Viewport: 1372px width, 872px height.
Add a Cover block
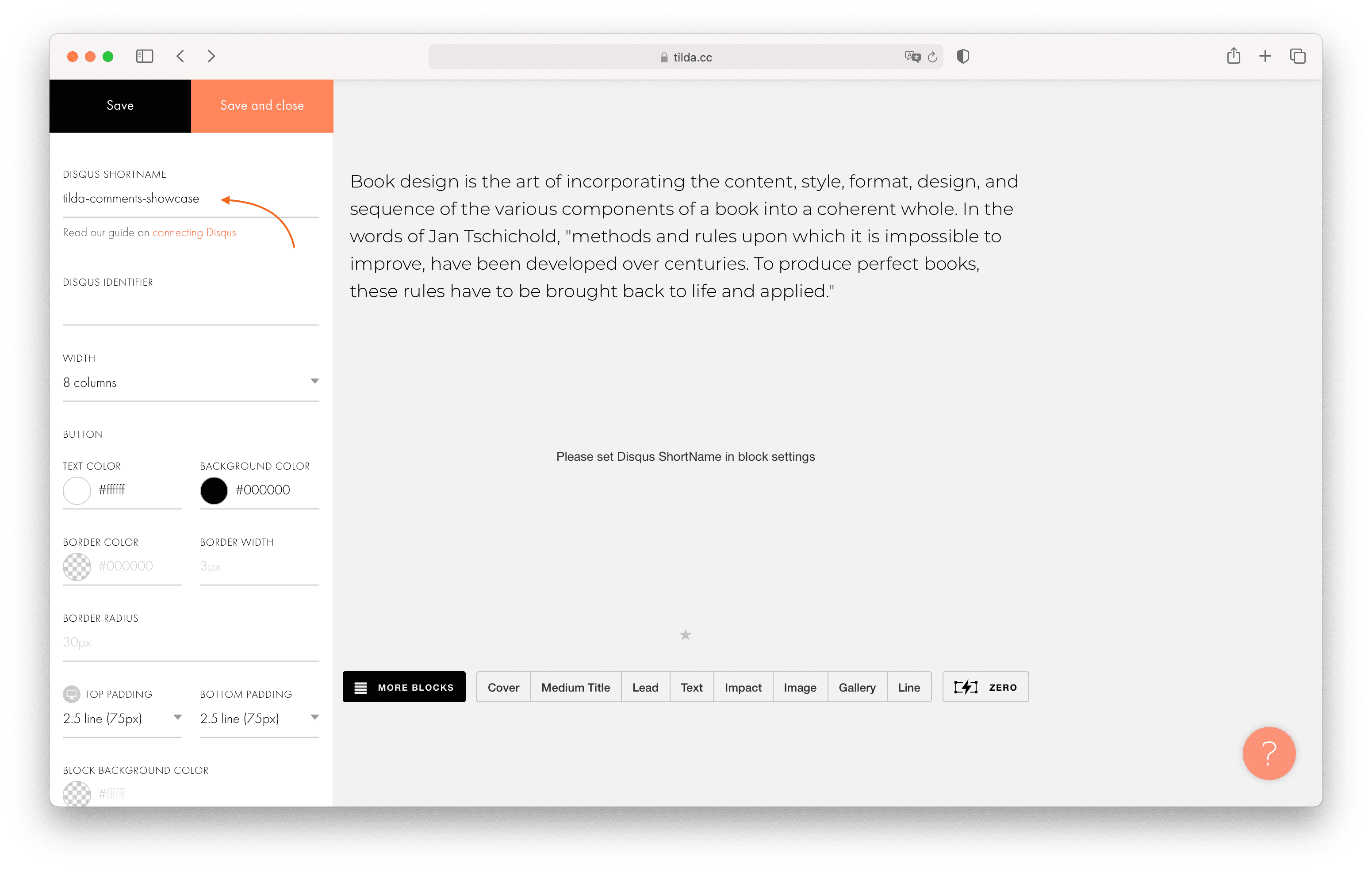(x=504, y=687)
